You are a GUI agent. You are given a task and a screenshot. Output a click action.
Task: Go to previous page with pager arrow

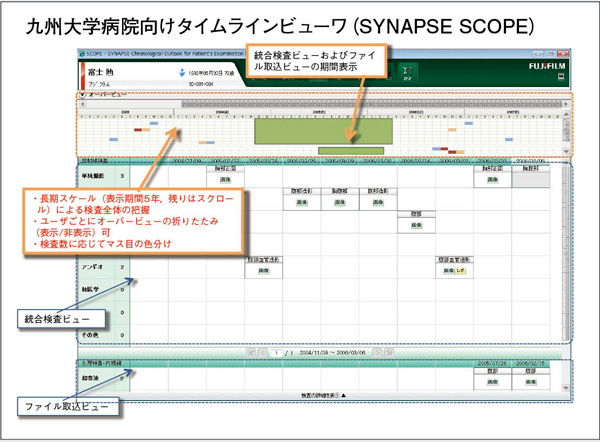click(x=262, y=352)
